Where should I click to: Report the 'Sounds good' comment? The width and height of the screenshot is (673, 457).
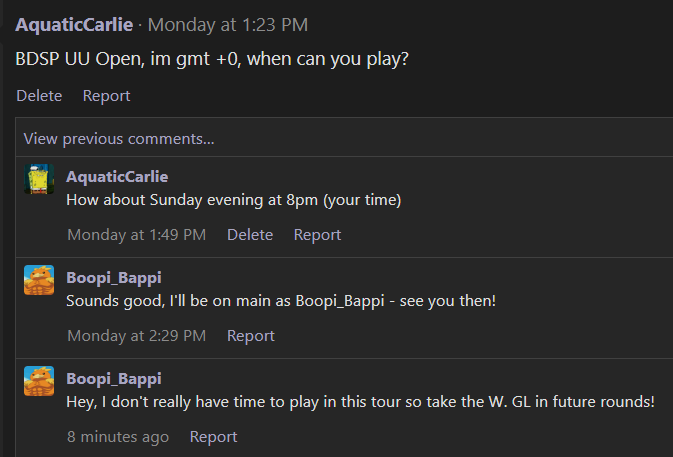[x=251, y=336]
